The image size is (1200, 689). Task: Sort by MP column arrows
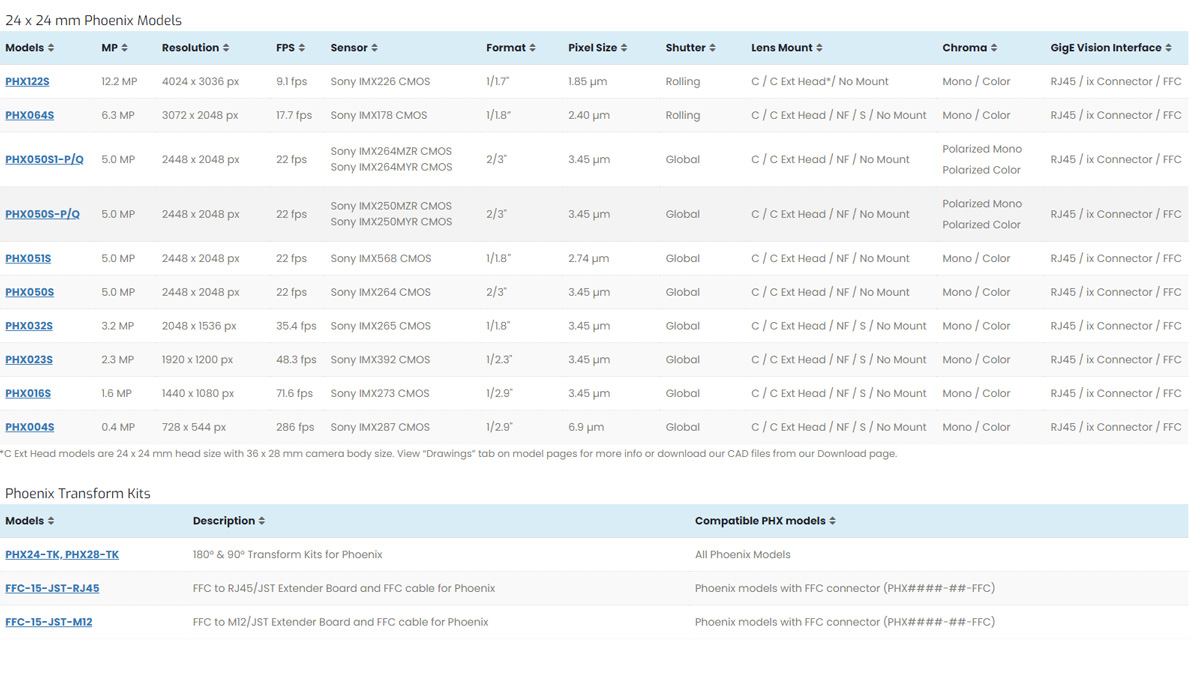[125, 48]
